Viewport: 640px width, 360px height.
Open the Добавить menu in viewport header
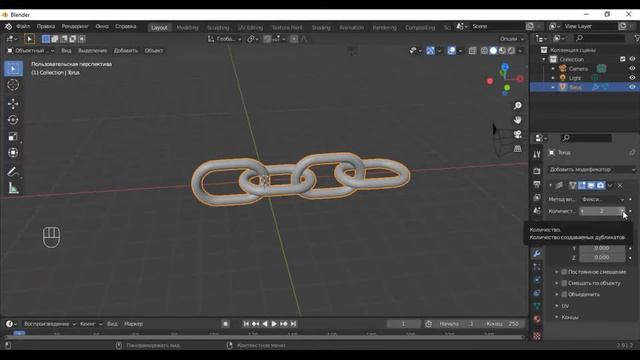(126, 51)
